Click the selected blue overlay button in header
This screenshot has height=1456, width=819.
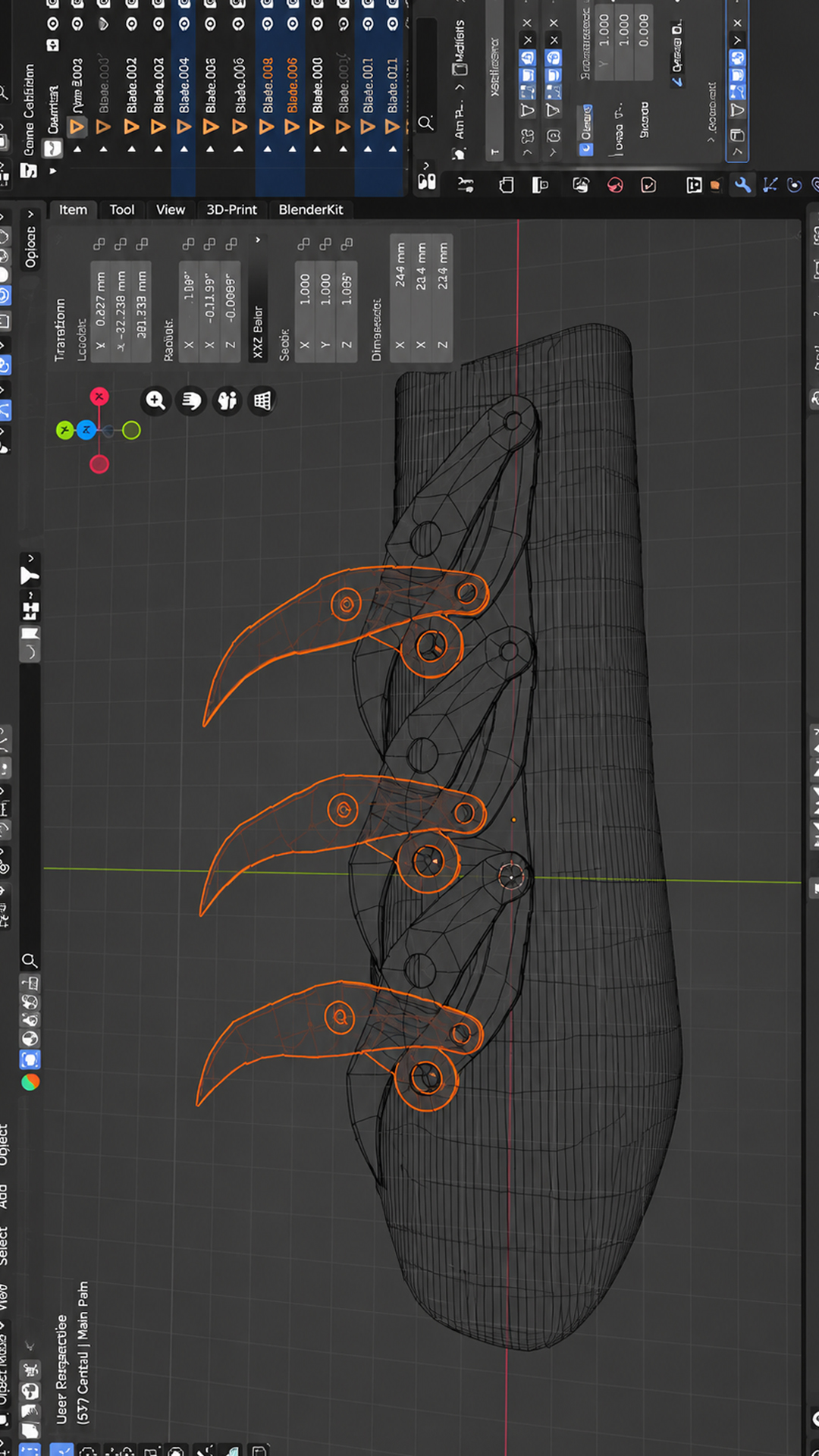pyautogui.click(x=30, y=1059)
